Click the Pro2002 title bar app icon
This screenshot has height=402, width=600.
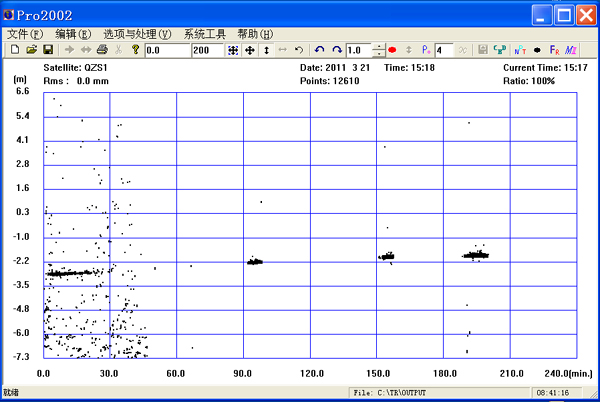[x=8, y=15]
